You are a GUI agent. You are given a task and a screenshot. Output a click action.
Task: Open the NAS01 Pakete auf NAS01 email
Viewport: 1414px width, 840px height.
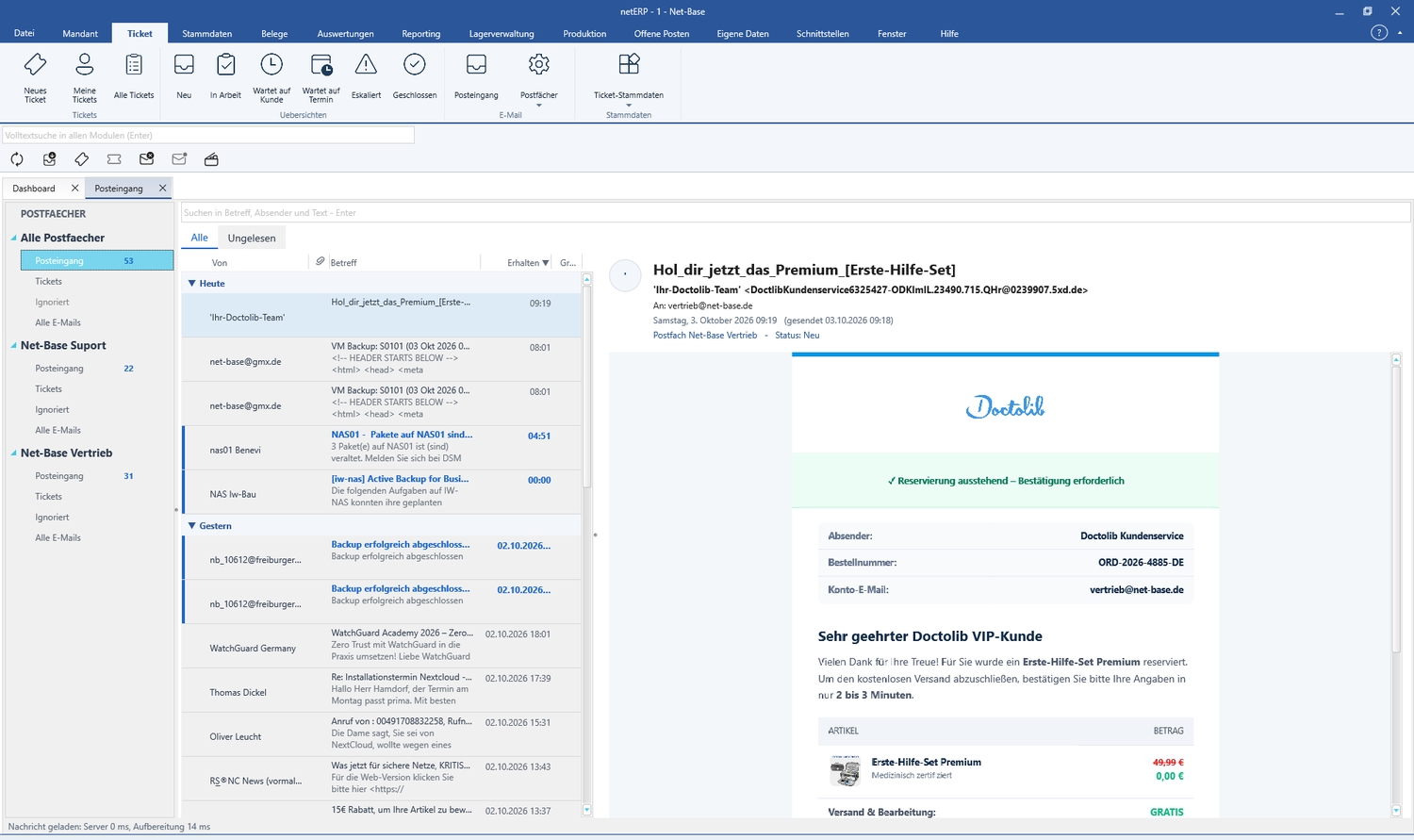(x=382, y=448)
